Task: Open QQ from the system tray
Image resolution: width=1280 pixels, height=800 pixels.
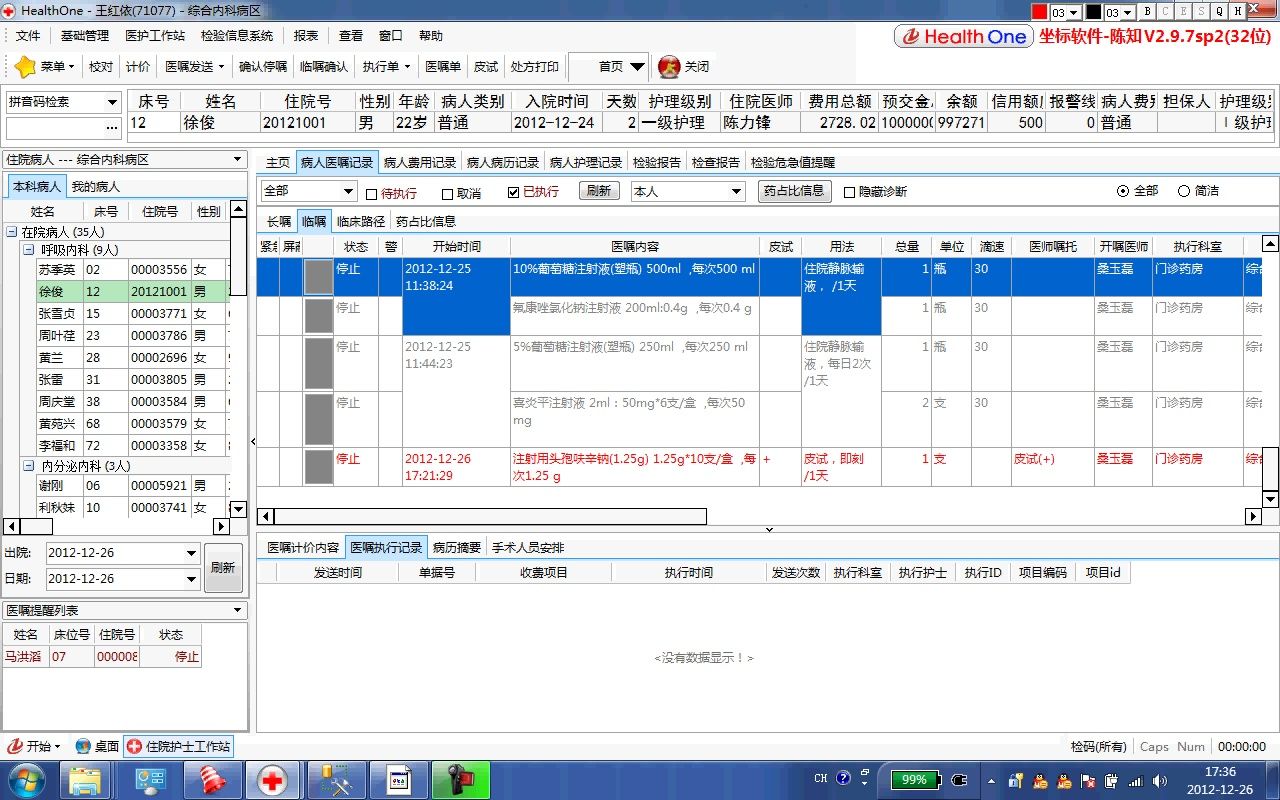Action: tap(1042, 780)
